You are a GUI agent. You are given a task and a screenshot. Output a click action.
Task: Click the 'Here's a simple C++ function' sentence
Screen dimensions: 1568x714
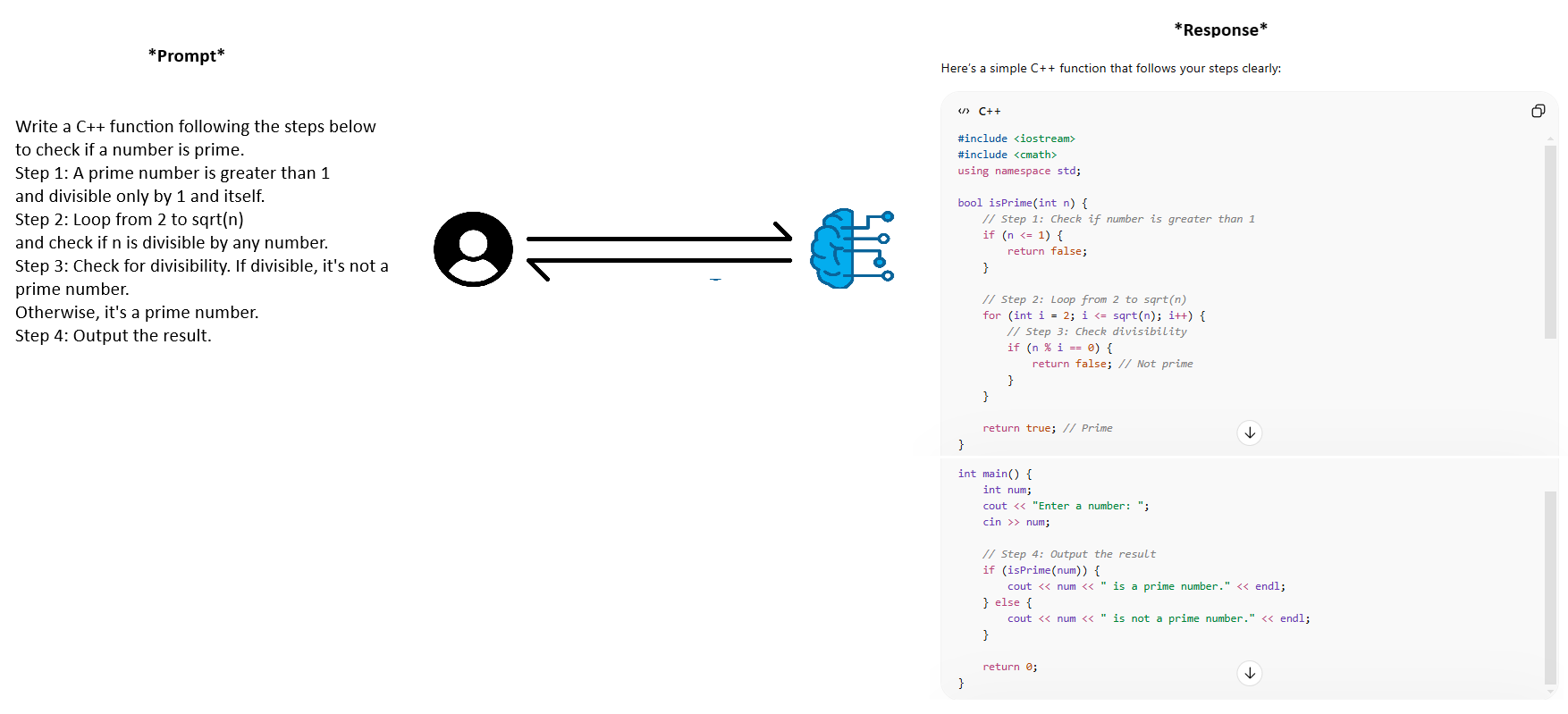click(1110, 69)
